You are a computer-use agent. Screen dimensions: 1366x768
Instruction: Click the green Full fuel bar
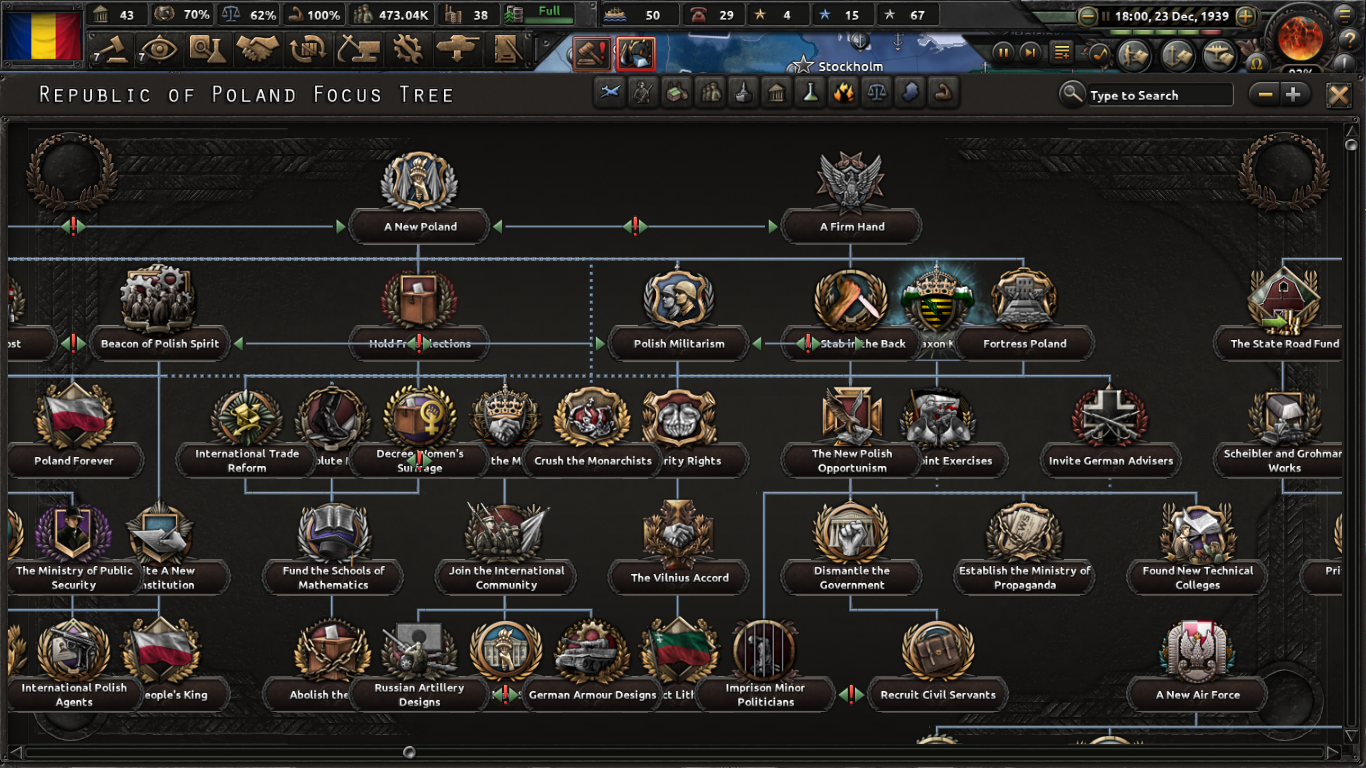point(549,14)
